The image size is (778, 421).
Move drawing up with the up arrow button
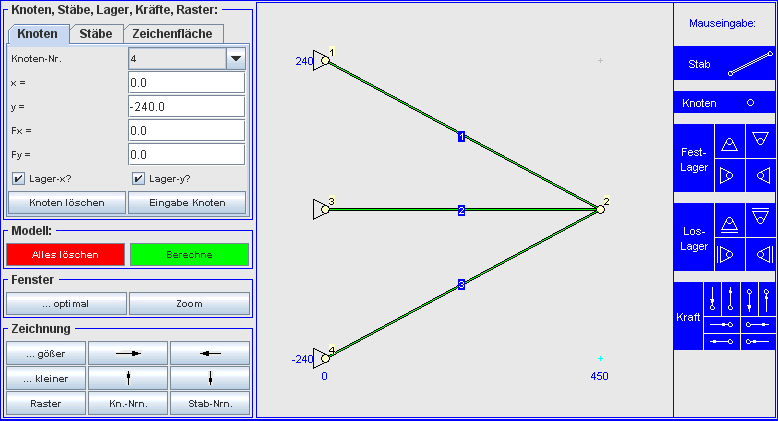(x=127, y=379)
